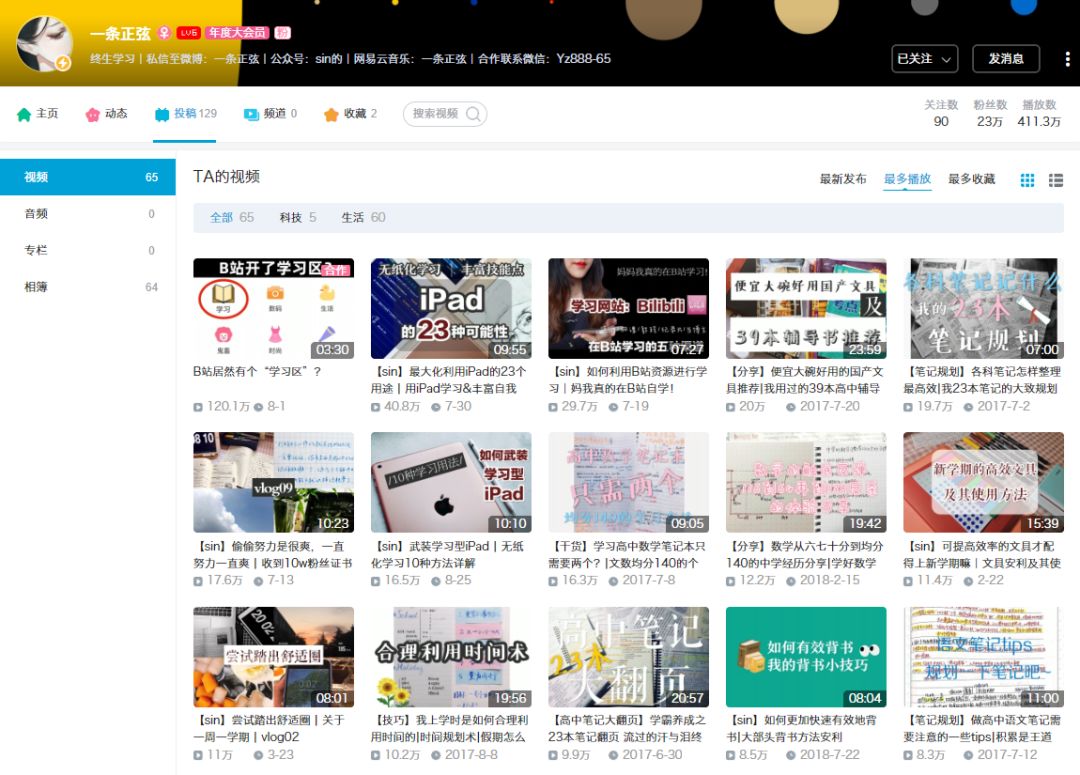The image size is (1080, 775).
Task: Click title 如何利用B站资源进行学习
Action: coord(628,380)
